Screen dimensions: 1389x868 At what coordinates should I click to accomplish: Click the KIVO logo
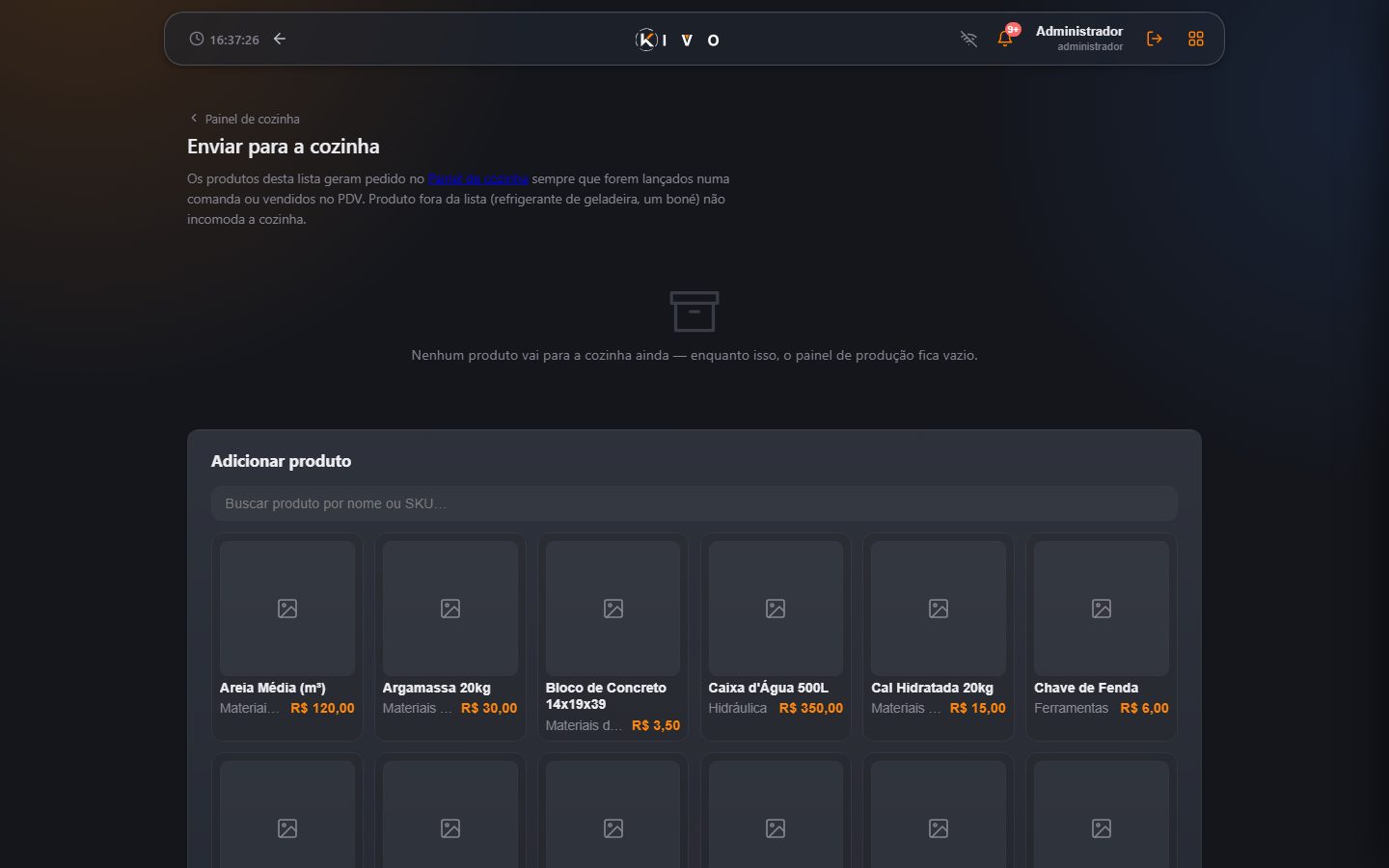[x=677, y=40]
